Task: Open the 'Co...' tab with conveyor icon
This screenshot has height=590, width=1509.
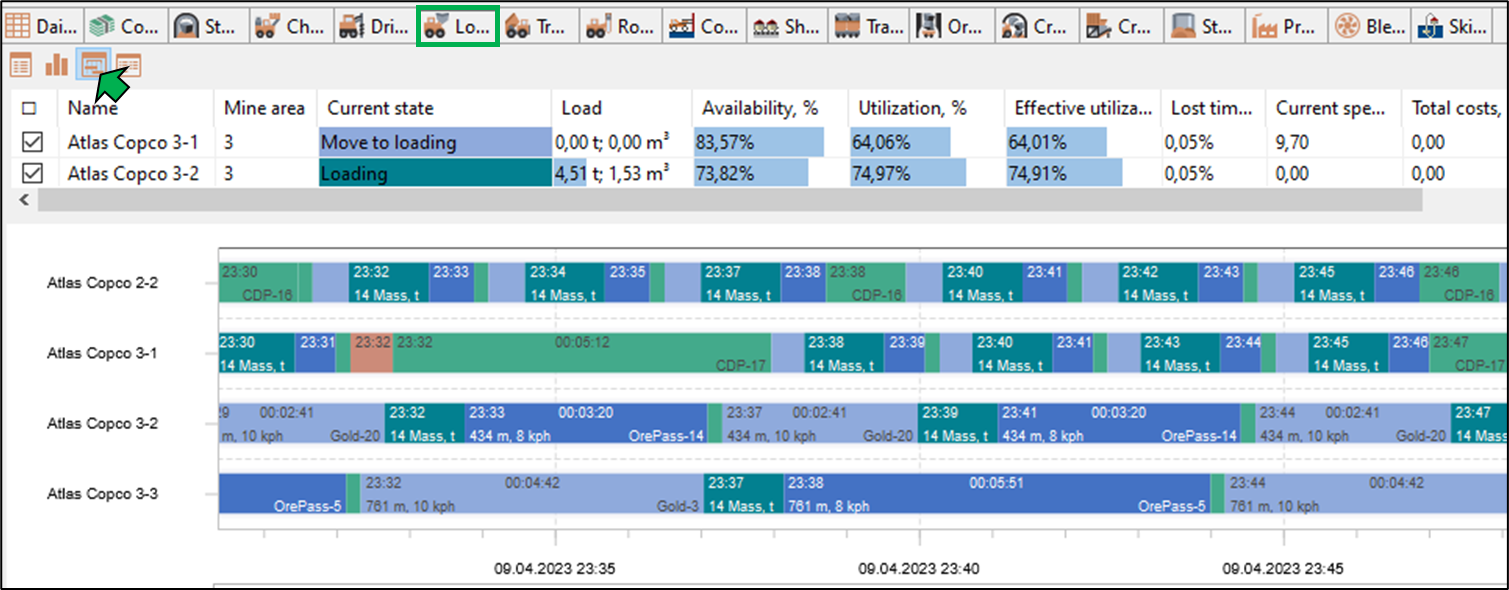Action: tap(704, 27)
